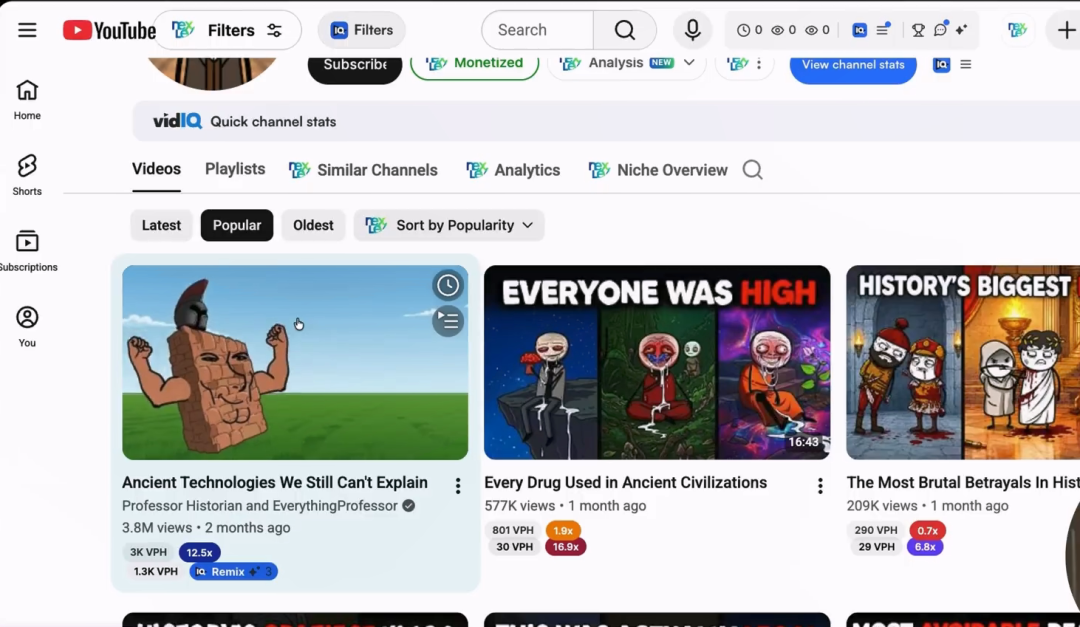Add Ancient Technologies video to Watch Later

pyautogui.click(x=448, y=285)
